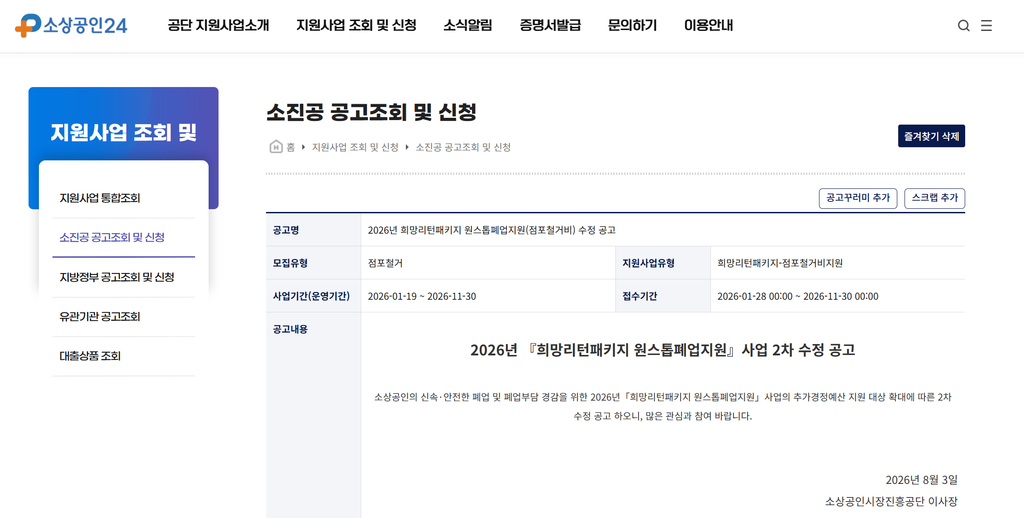Open 공단 지원사업소개 menu
Image resolution: width=1024 pixels, height=518 pixels.
(218, 25)
